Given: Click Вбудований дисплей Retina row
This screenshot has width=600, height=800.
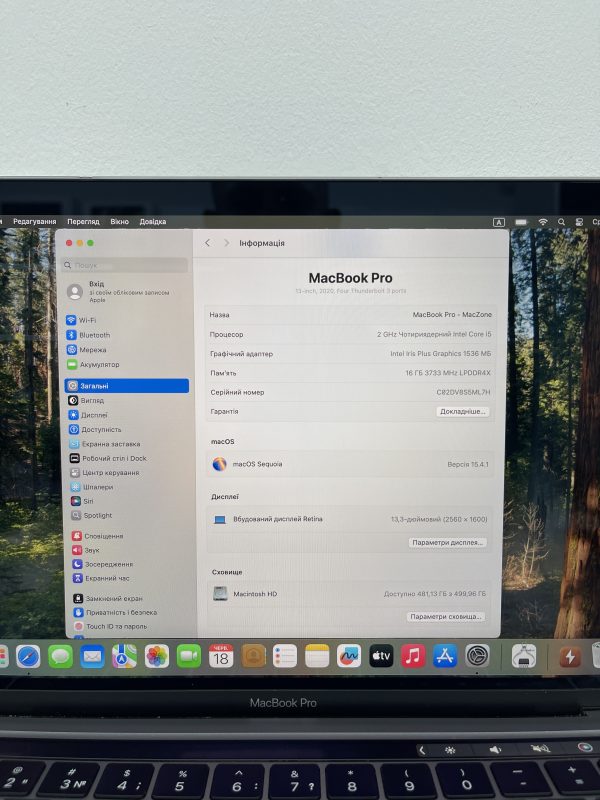Looking at the screenshot, I should (x=350, y=519).
